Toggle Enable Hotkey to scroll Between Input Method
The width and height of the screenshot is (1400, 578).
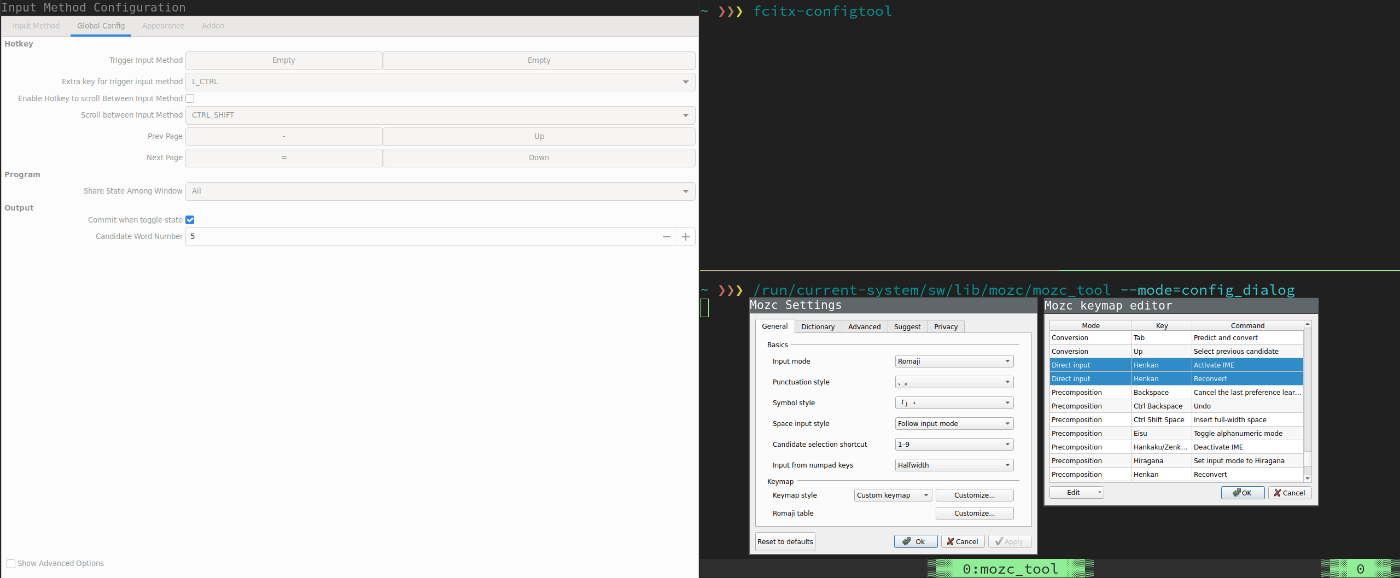[190, 99]
